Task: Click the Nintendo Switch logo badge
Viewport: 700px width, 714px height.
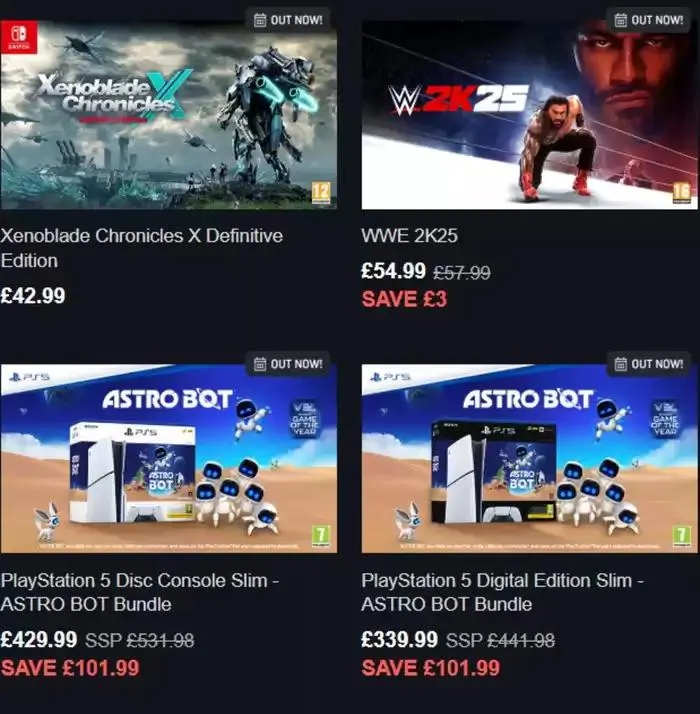Action: (19, 37)
